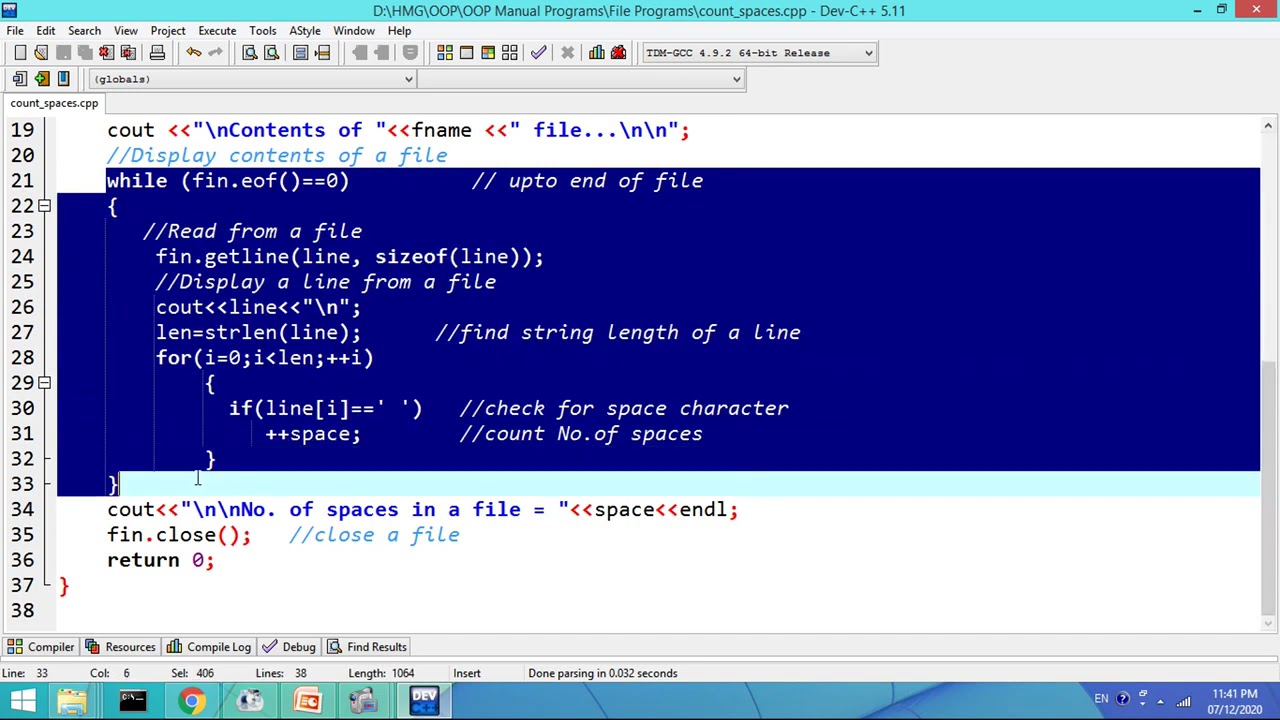This screenshot has width=1280, height=720.
Task: Switch to the Find Results tab
Action: coord(367,647)
